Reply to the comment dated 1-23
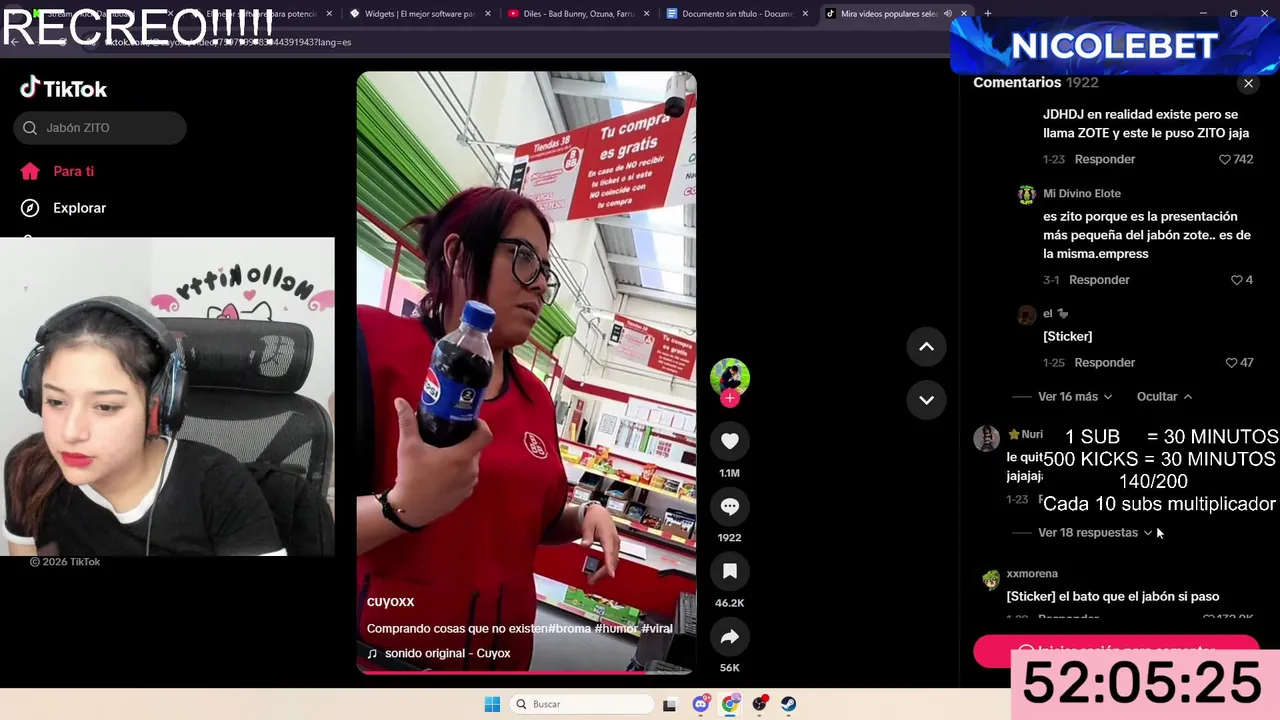 click(1105, 159)
